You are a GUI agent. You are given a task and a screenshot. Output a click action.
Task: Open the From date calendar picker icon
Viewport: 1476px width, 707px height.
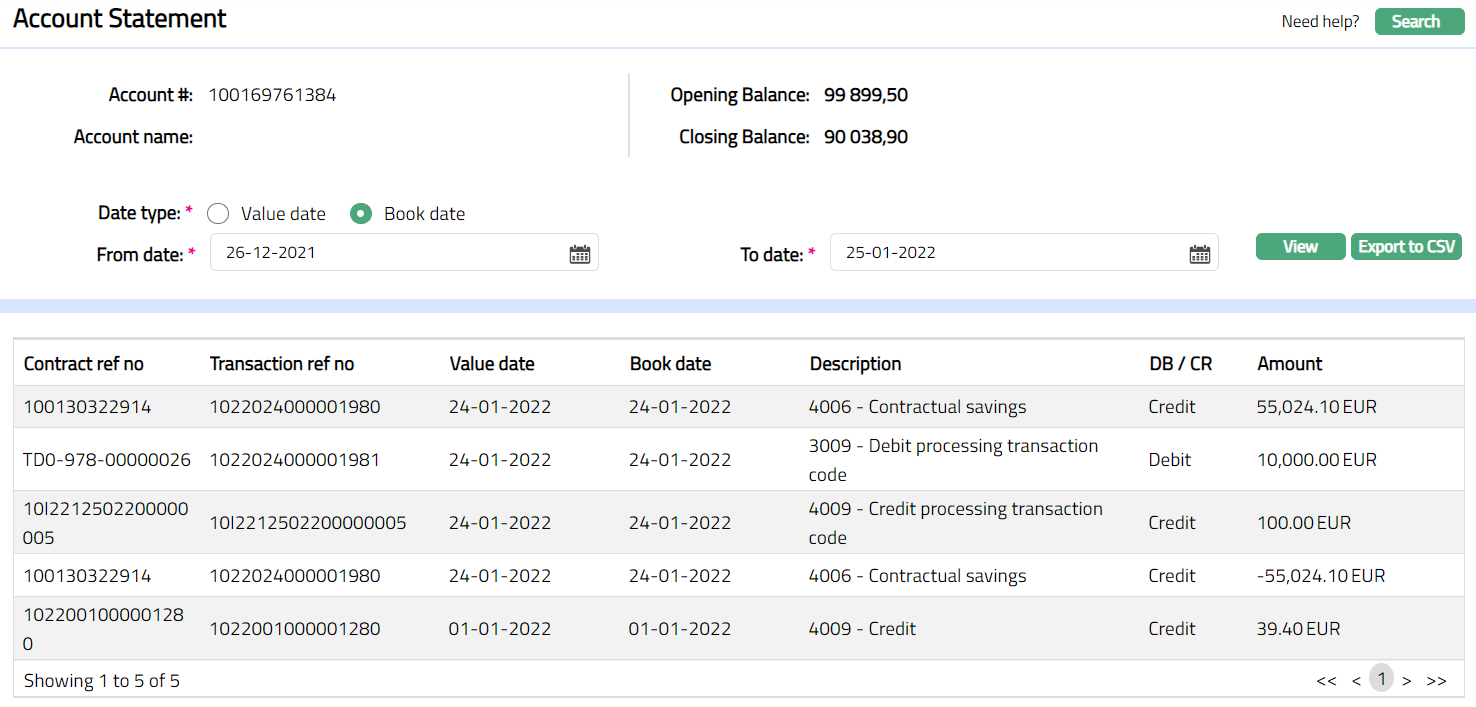tap(579, 254)
